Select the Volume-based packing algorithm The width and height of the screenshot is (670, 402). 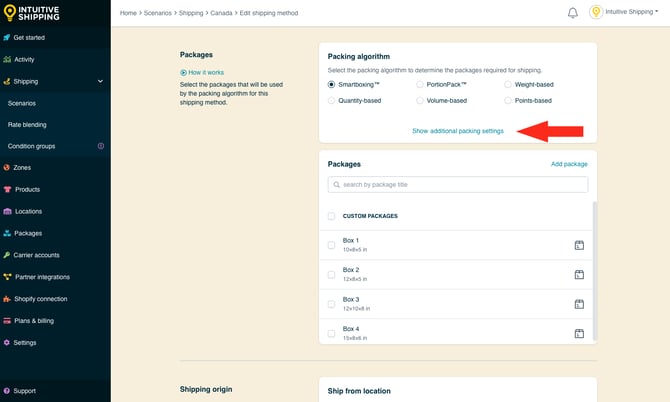[x=420, y=100]
